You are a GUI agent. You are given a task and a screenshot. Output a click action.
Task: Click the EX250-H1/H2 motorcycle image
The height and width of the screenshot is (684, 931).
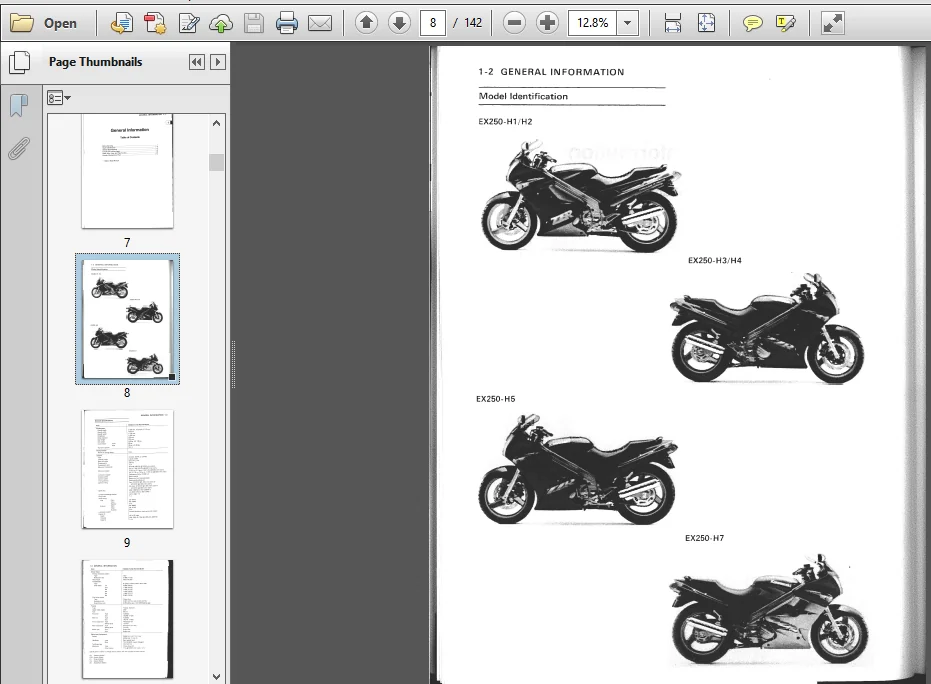[580, 195]
